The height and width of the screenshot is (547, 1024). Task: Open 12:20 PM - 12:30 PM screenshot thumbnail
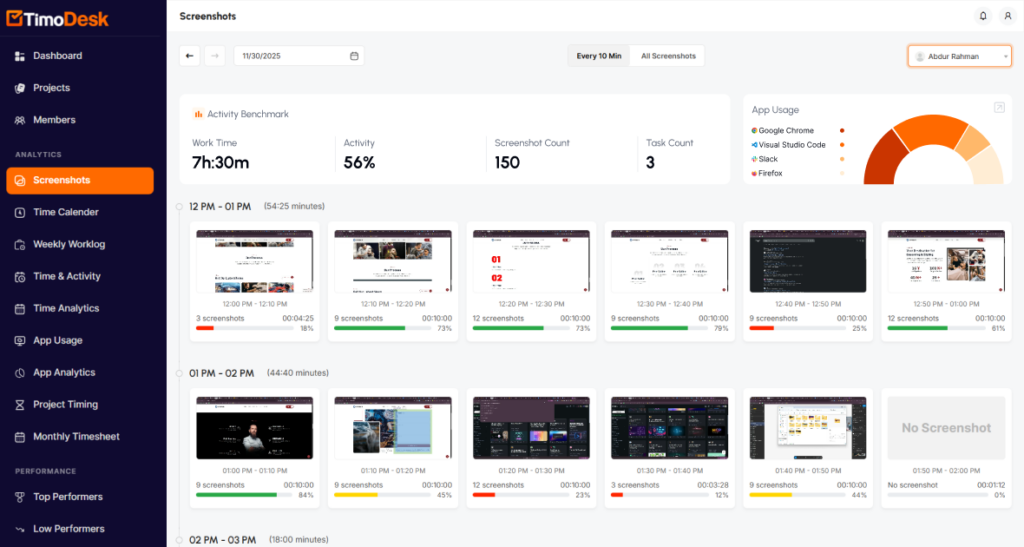point(532,261)
